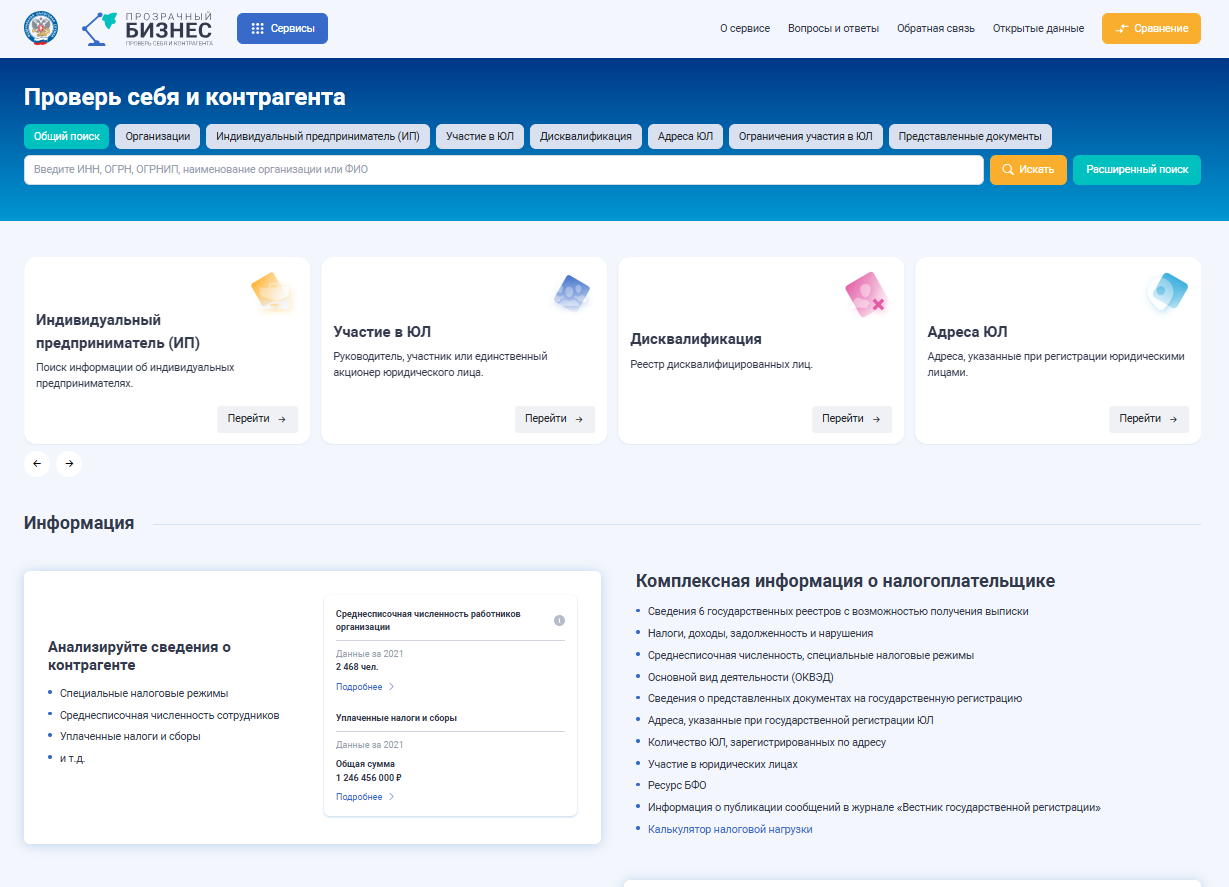Select the Адреса ЮЛ tab
This screenshot has width=1229, height=887.
[x=685, y=136]
